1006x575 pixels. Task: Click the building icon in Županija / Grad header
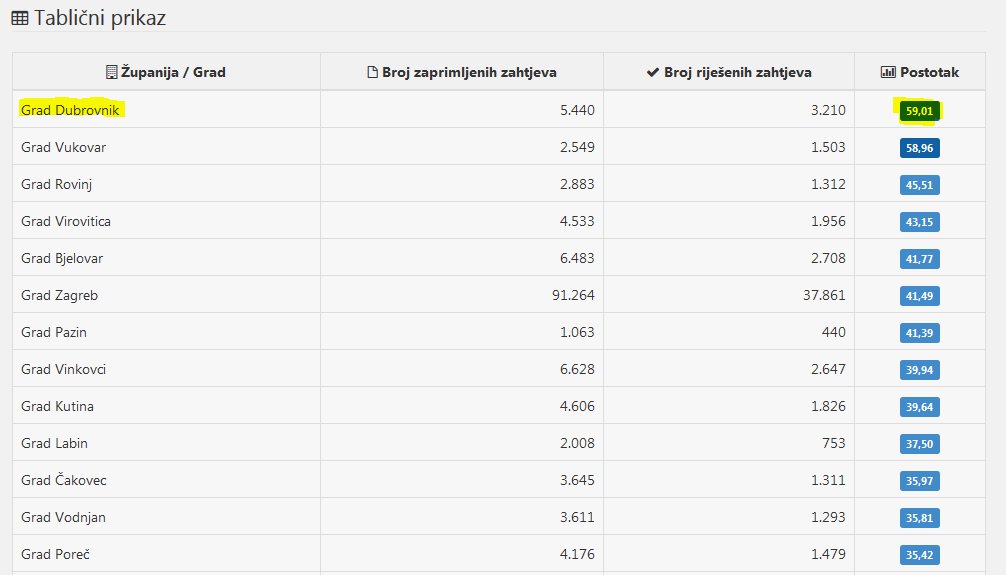(111, 72)
